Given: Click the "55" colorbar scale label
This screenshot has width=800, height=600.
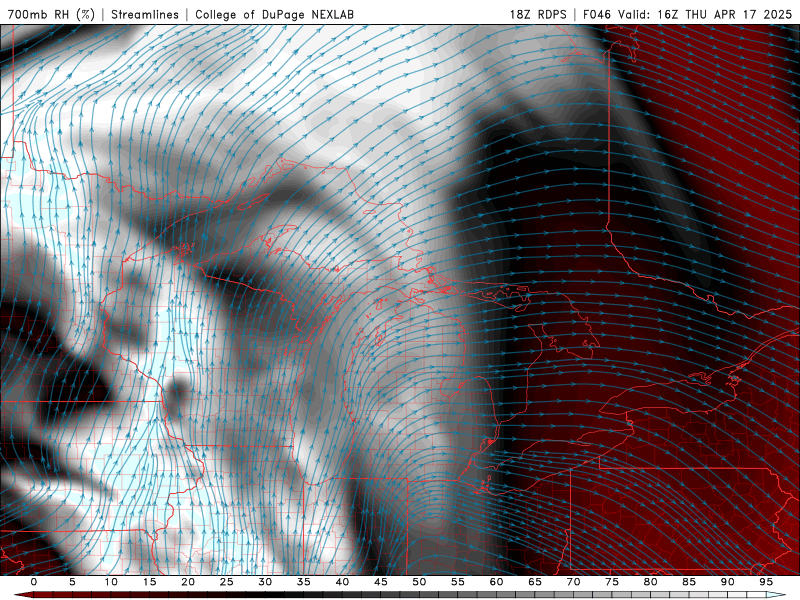Looking at the screenshot, I should [x=458, y=582].
